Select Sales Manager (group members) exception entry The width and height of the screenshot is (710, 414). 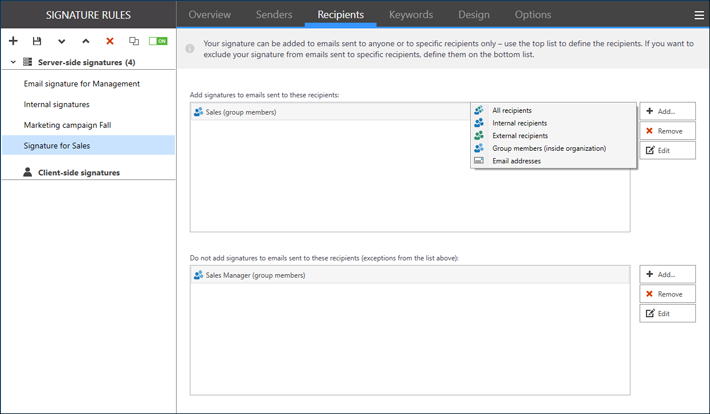click(410, 275)
